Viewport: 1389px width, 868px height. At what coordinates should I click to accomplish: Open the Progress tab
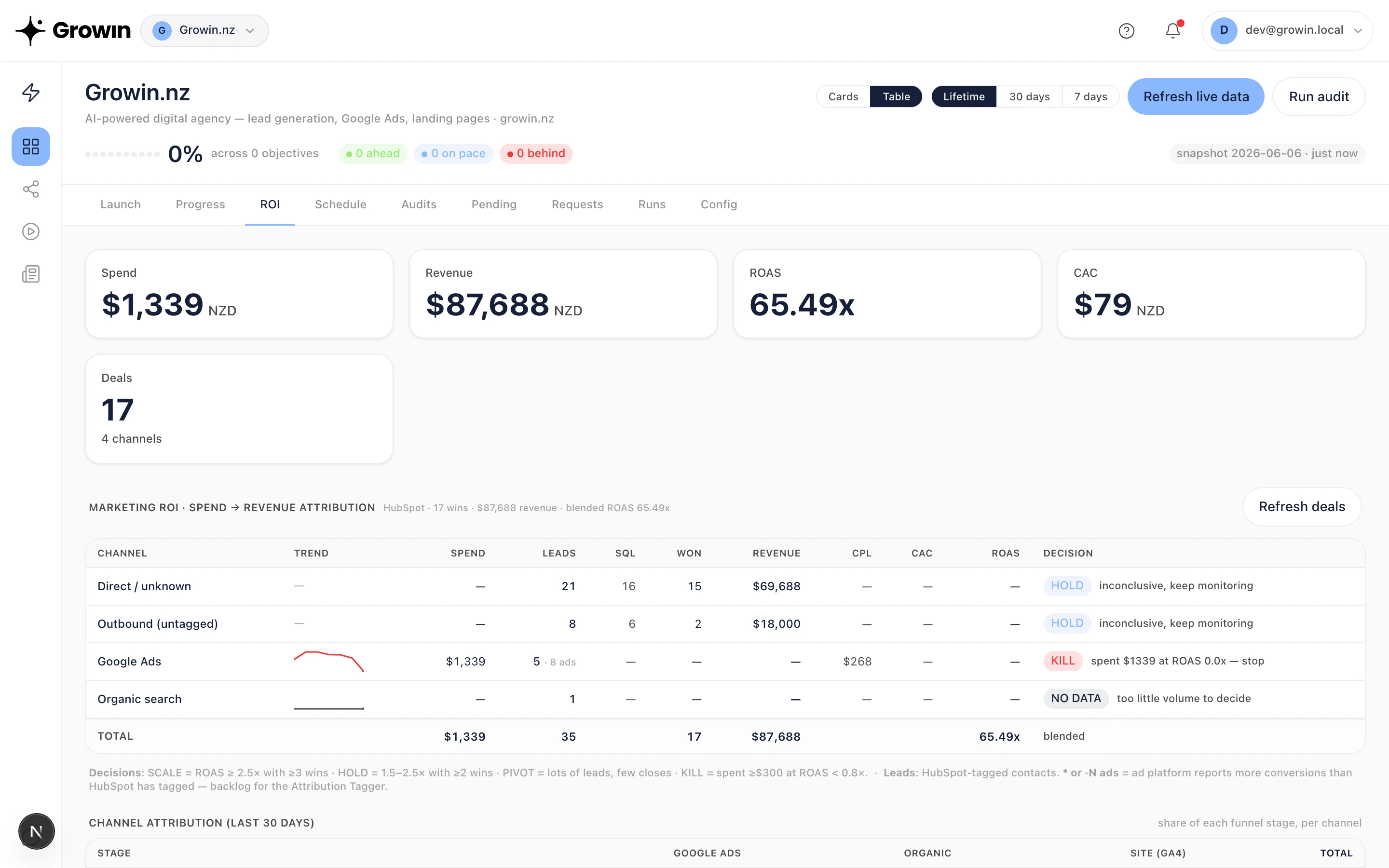coord(200,204)
